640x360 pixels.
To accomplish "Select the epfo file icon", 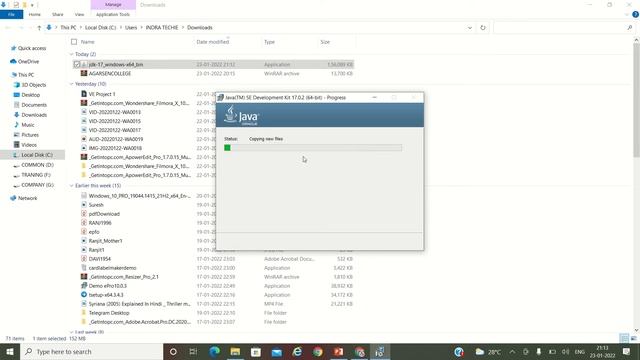I will pyautogui.click(x=84, y=232).
